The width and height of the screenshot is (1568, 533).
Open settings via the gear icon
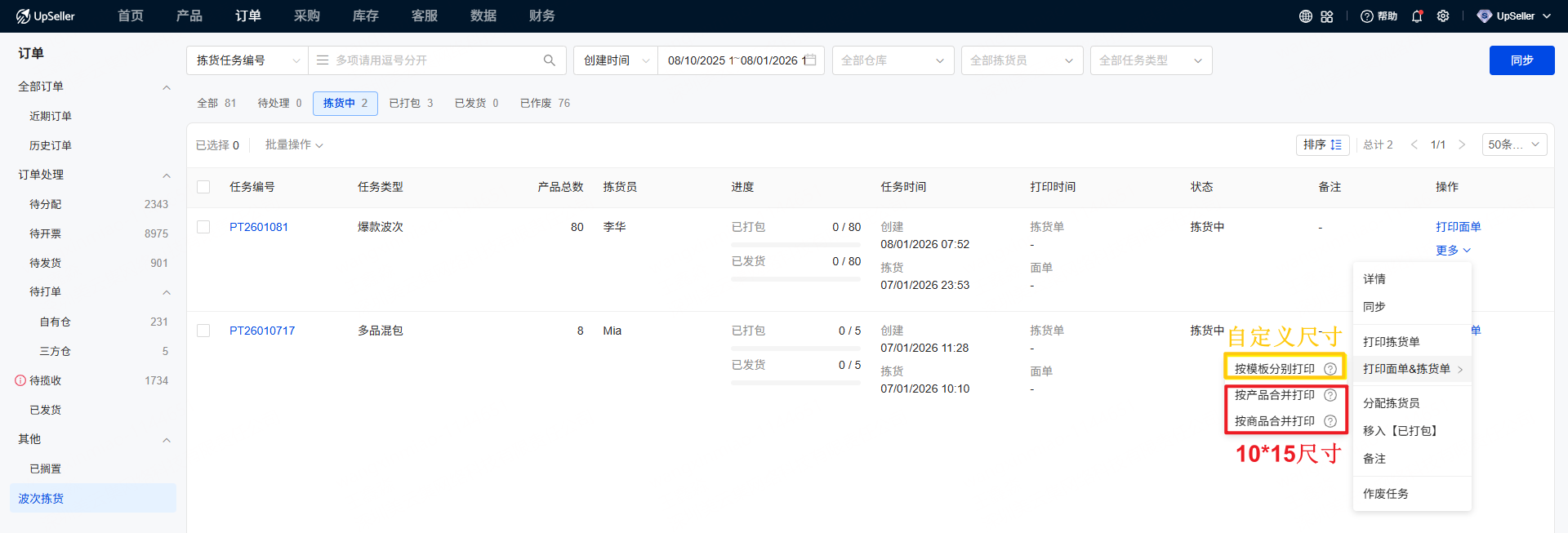click(x=1443, y=16)
